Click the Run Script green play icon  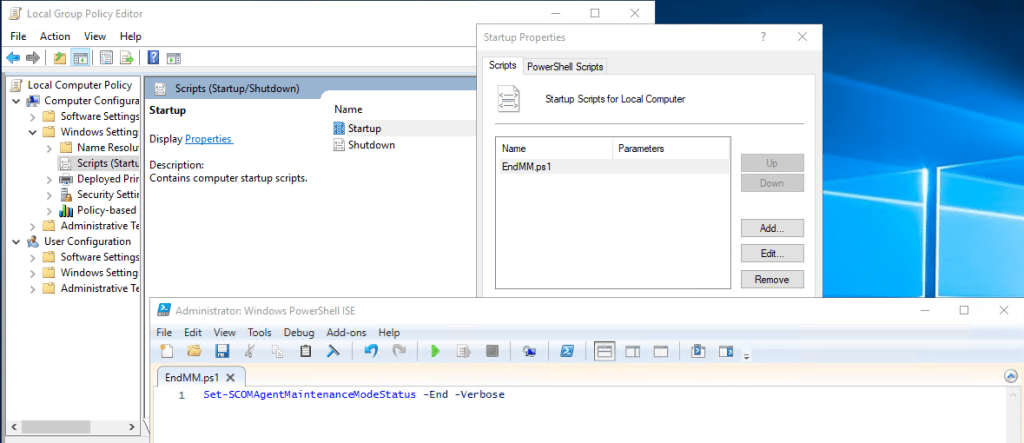435,351
